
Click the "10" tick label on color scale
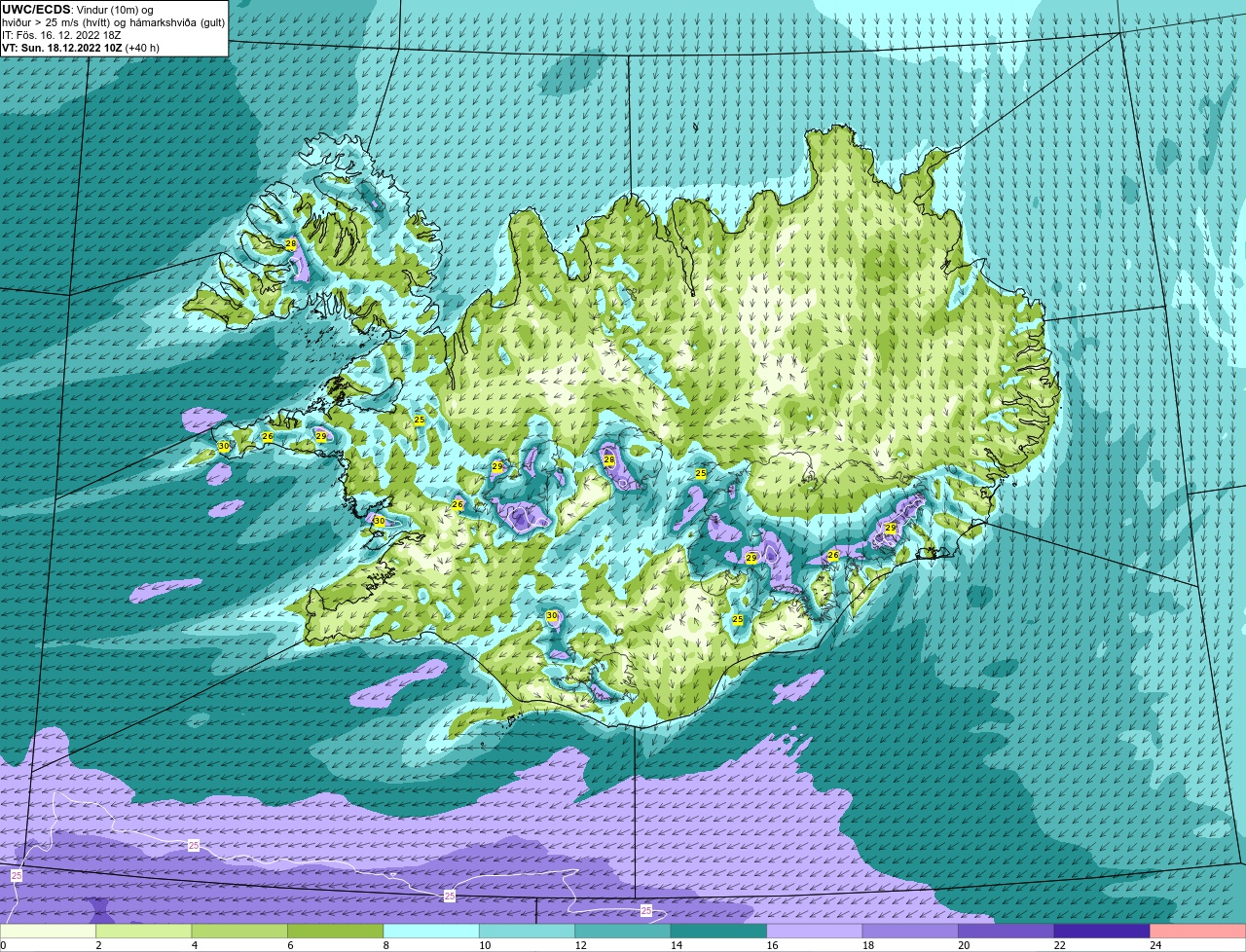point(484,944)
